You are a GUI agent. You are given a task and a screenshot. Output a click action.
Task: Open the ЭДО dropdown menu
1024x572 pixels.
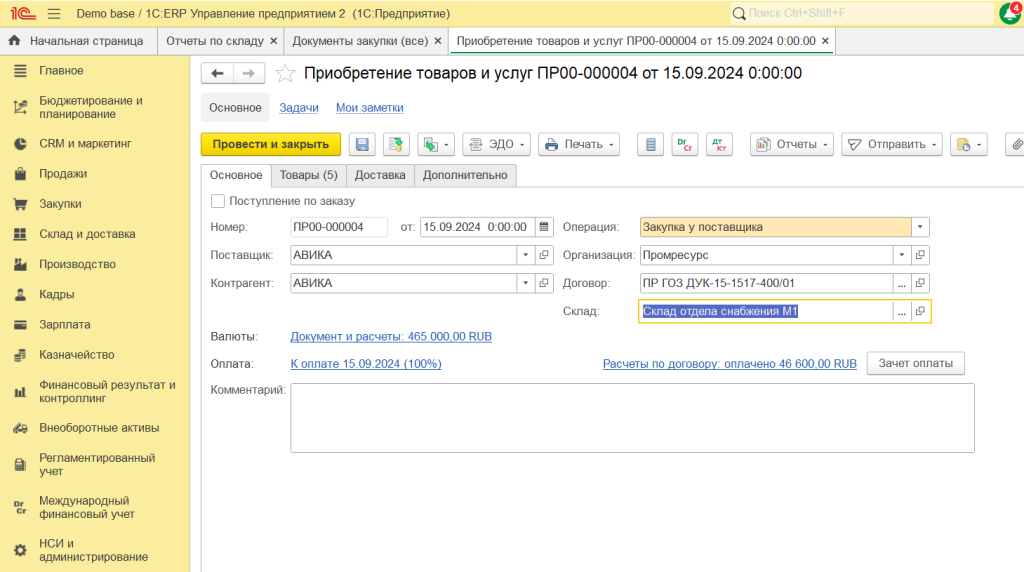(496, 144)
